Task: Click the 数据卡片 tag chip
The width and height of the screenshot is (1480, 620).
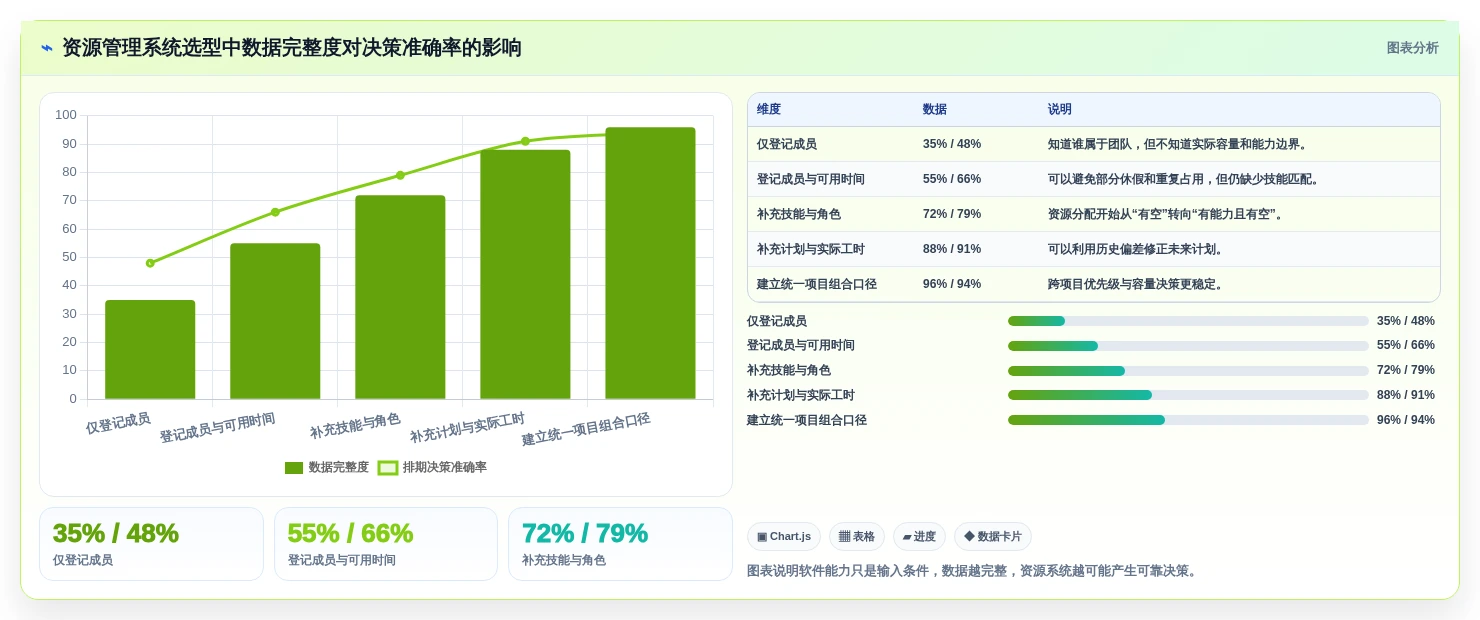Action: [993, 537]
